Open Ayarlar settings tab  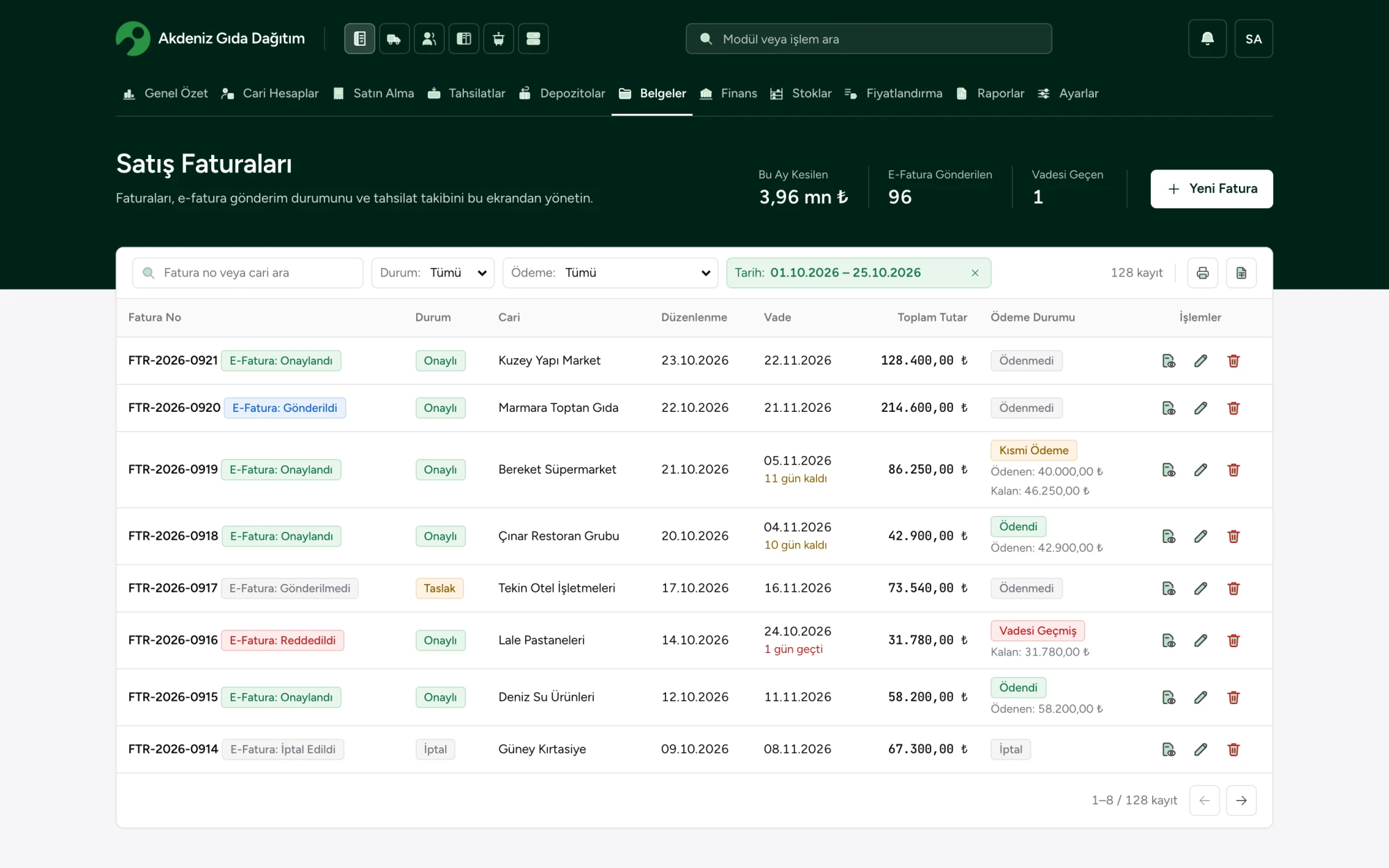click(x=1068, y=93)
